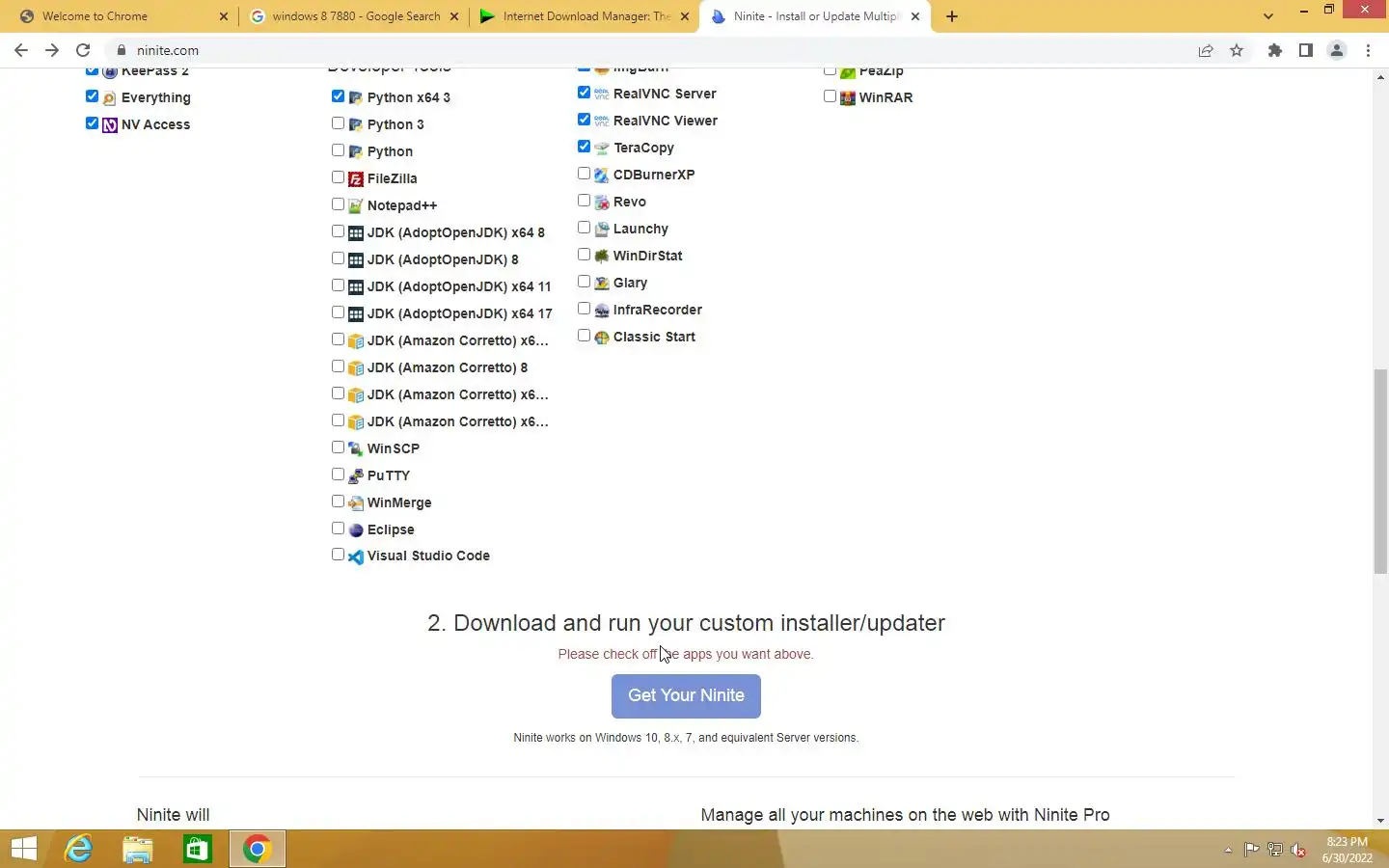Screen dimensions: 1389x868
Task: Click the PuTTY app icon
Action: (356, 475)
